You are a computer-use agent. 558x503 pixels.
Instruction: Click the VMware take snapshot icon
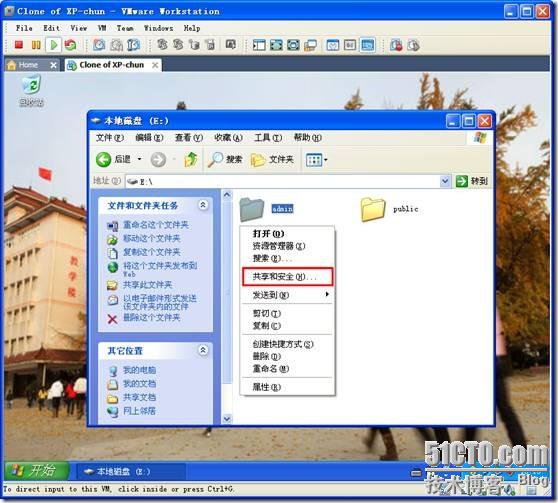click(x=99, y=45)
